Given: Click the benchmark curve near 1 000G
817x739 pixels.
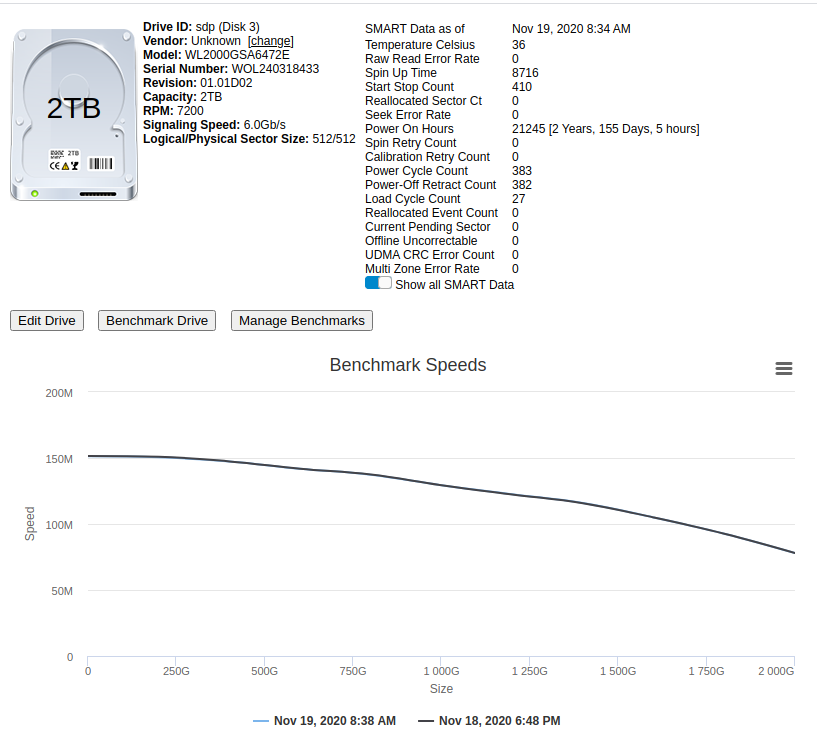Looking at the screenshot, I should pyautogui.click(x=441, y=485).
